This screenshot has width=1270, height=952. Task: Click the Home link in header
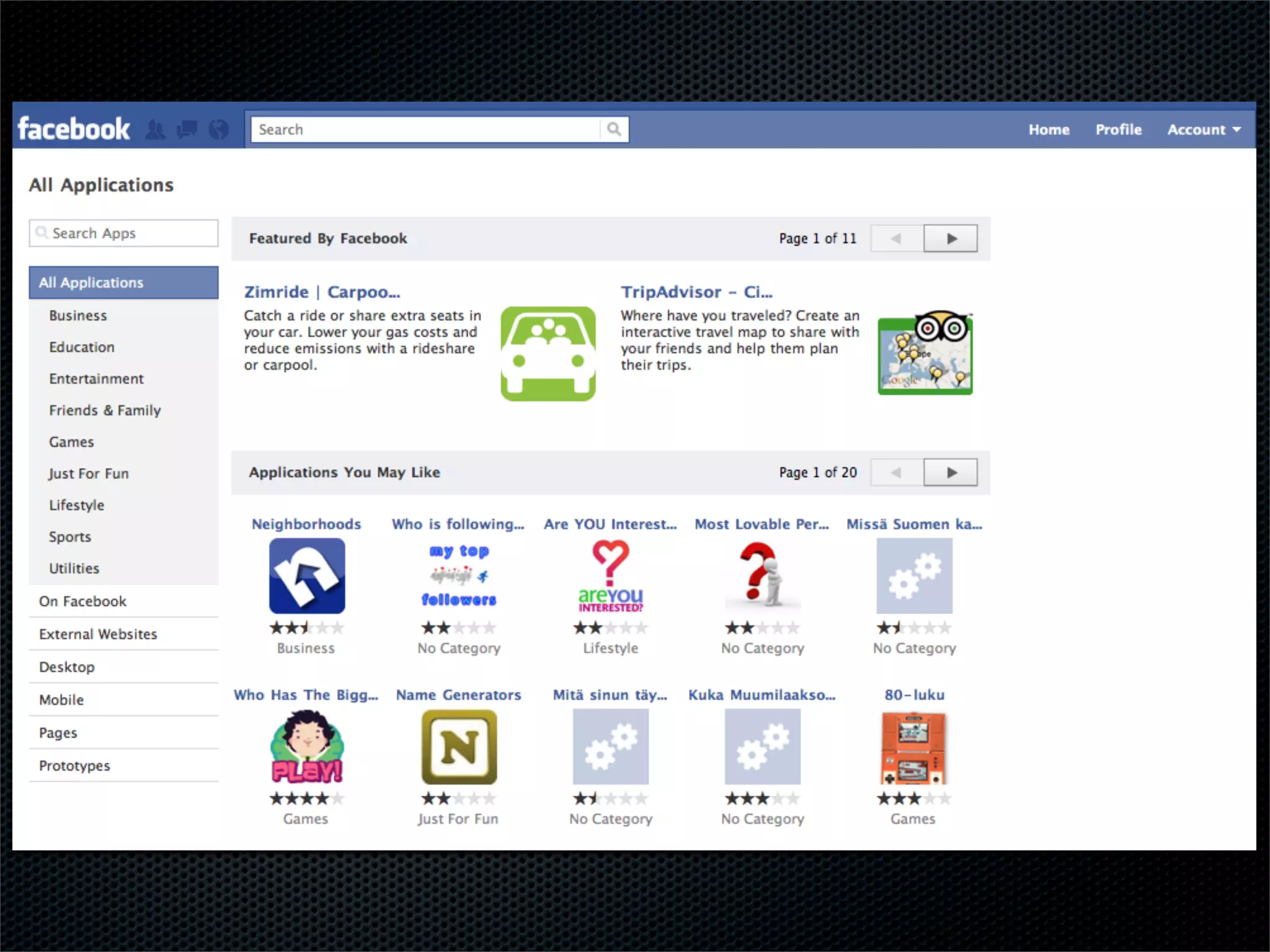[1049, 130]
